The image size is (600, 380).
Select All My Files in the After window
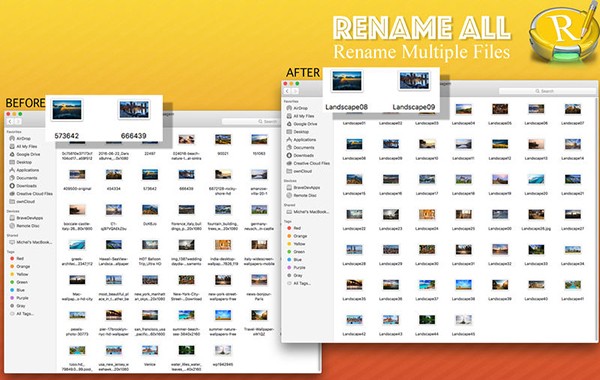(300, 116)
